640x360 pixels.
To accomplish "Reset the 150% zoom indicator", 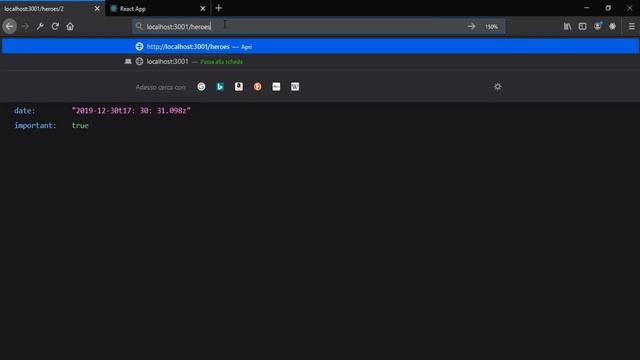I will 491,27.
